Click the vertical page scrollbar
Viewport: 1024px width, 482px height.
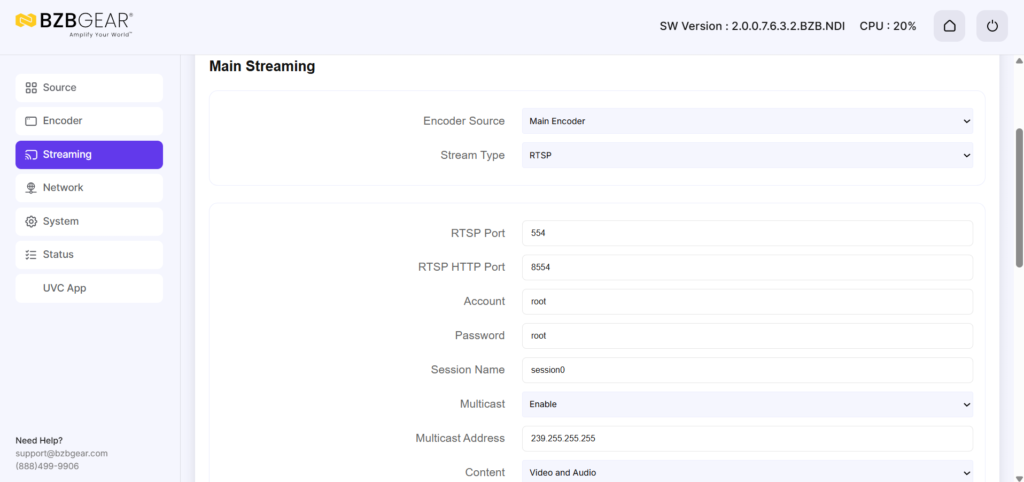(1017, 200)
